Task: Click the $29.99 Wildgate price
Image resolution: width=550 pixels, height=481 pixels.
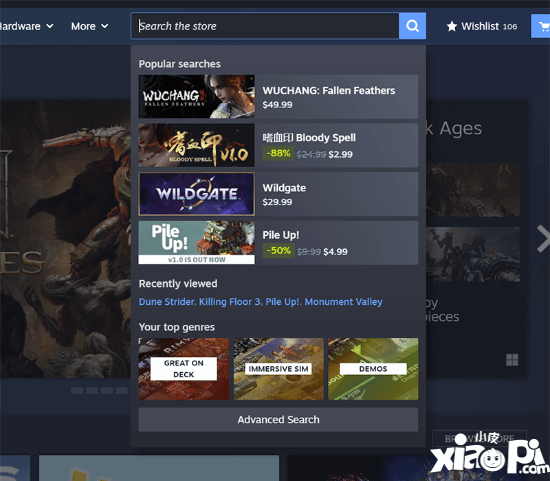Action: 277,202
